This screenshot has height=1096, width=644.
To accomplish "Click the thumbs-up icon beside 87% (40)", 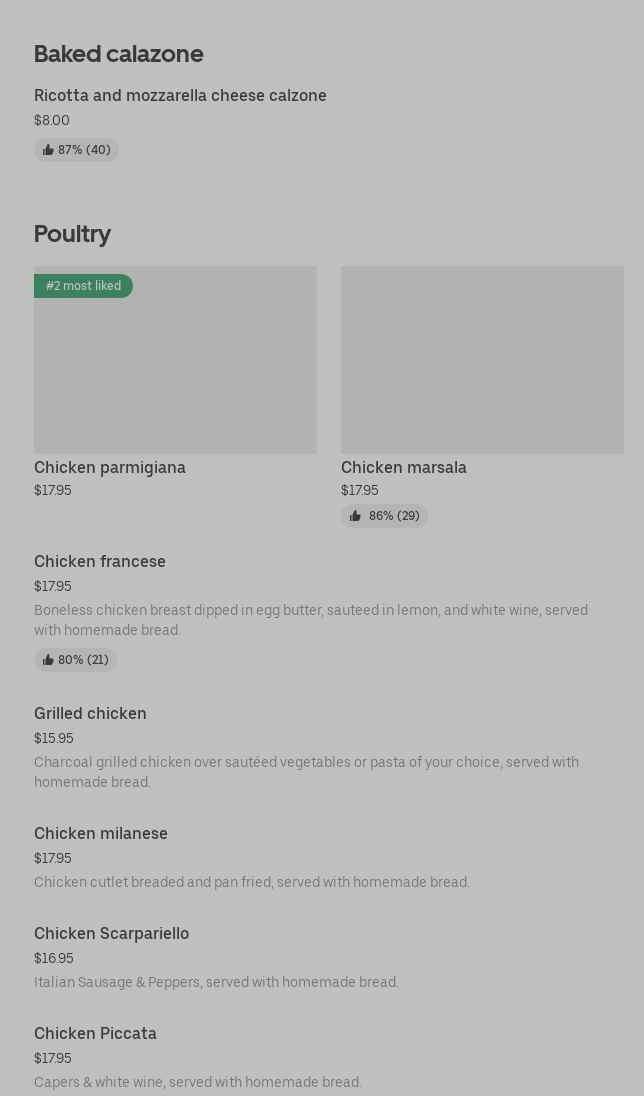I will pyautogui.click(x=48, y=150).
